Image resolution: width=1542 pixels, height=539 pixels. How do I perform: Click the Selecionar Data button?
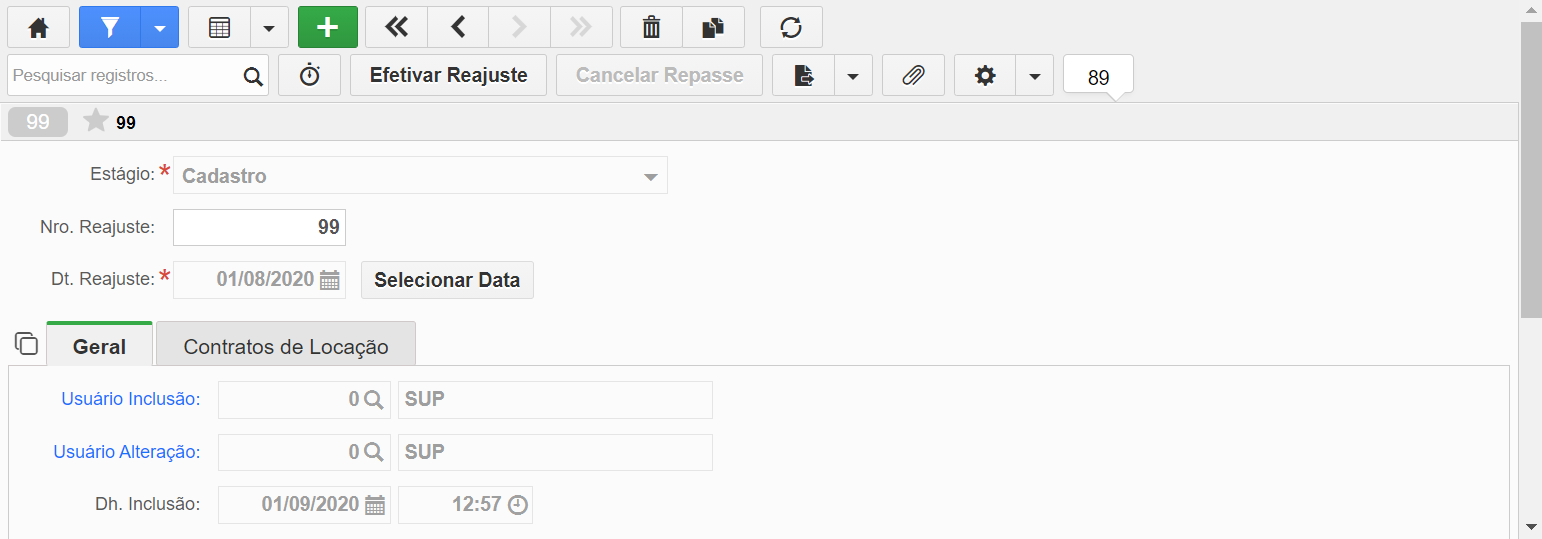pos(447,280)
